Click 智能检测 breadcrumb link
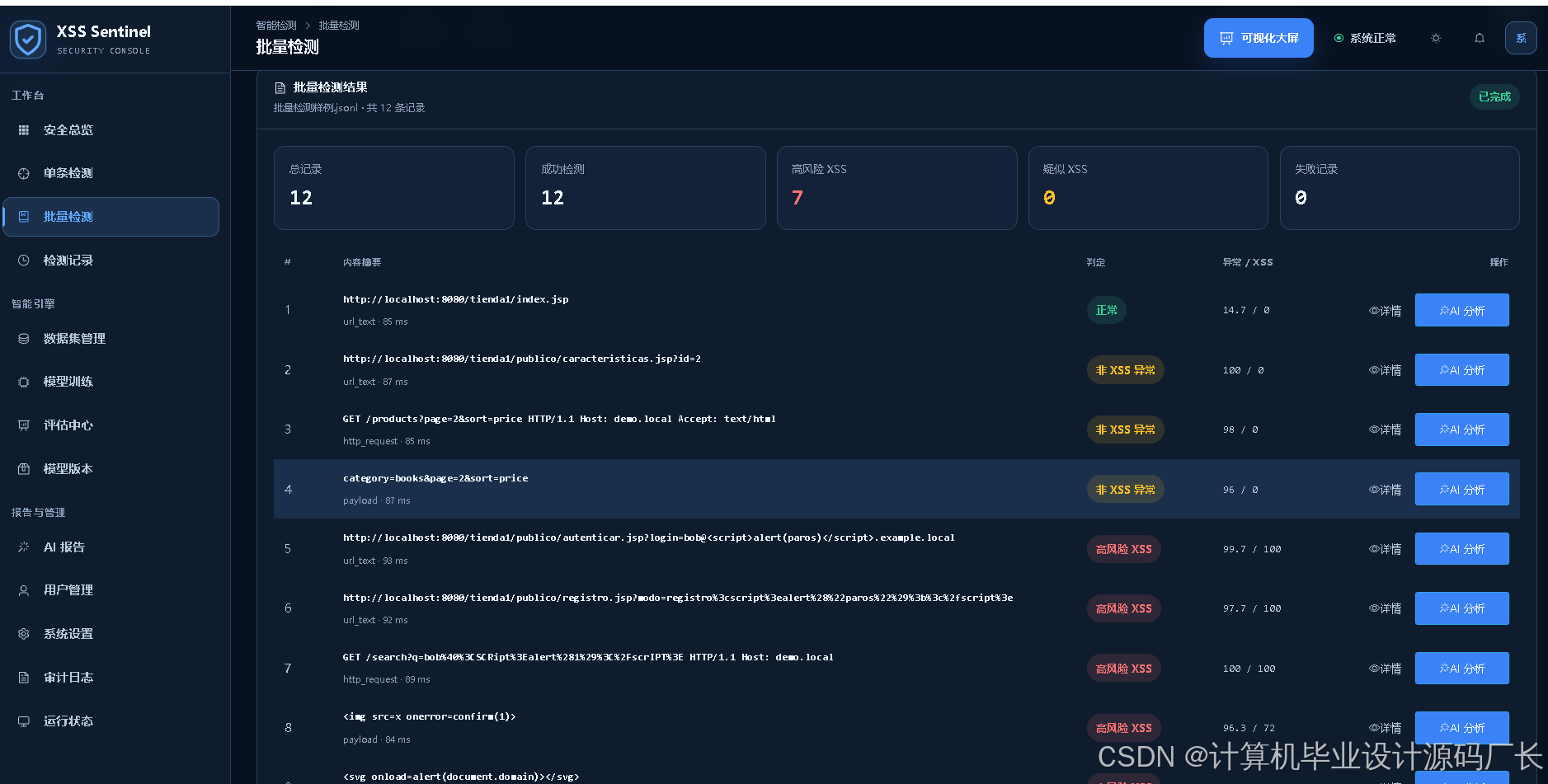Viewport: 1548px width, 784px height. click(x=275, y=26)
